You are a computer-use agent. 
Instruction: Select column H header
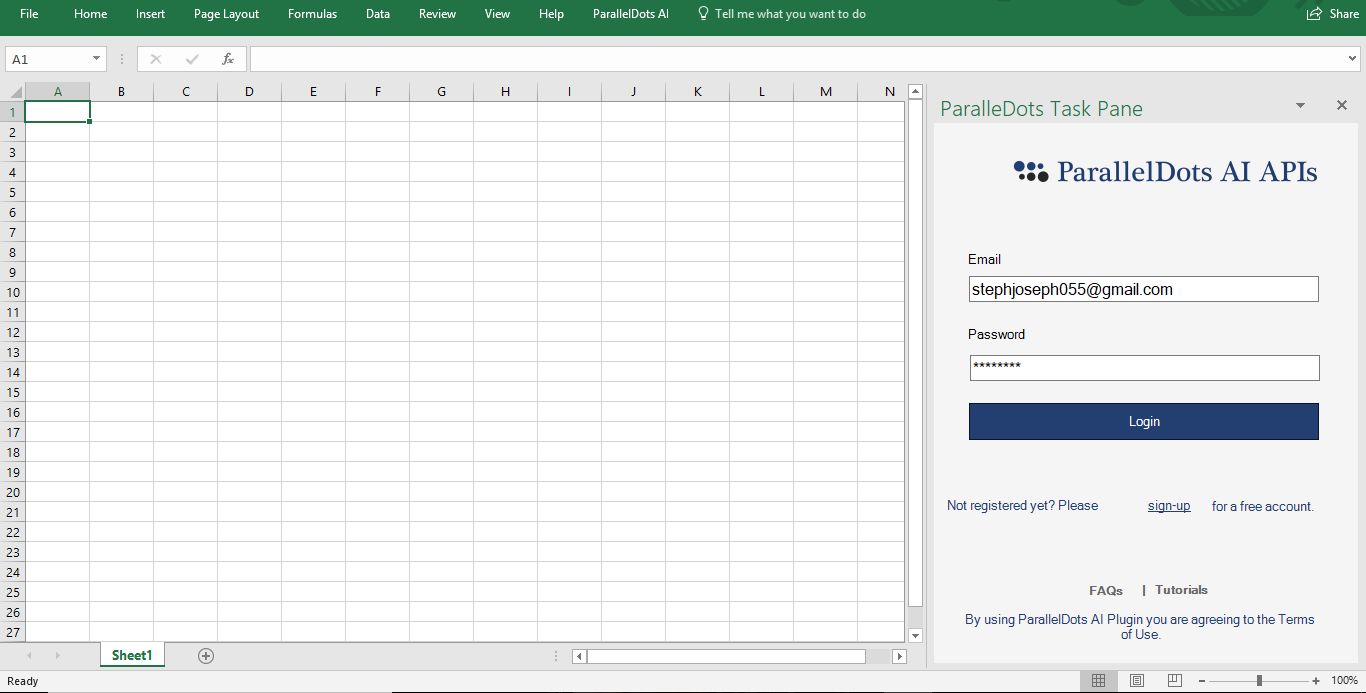[505, 92]
